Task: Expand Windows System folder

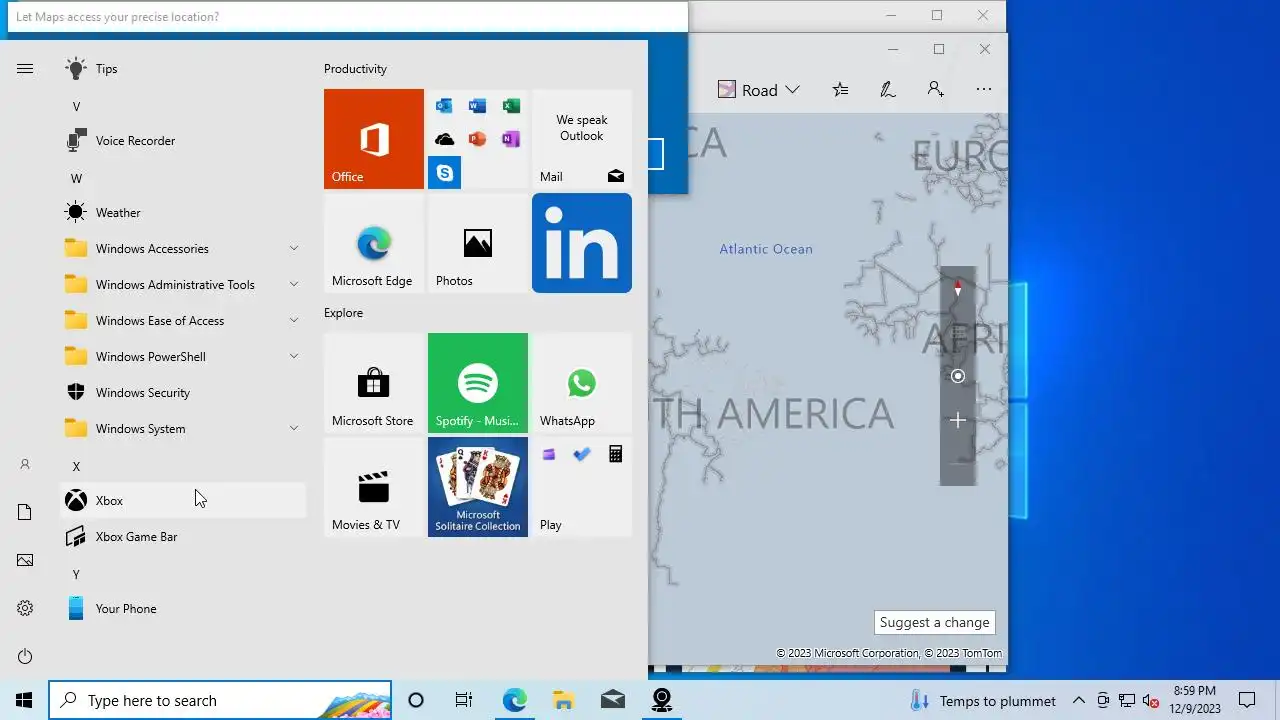Action: pyautogui.click(x=183, y=429)
